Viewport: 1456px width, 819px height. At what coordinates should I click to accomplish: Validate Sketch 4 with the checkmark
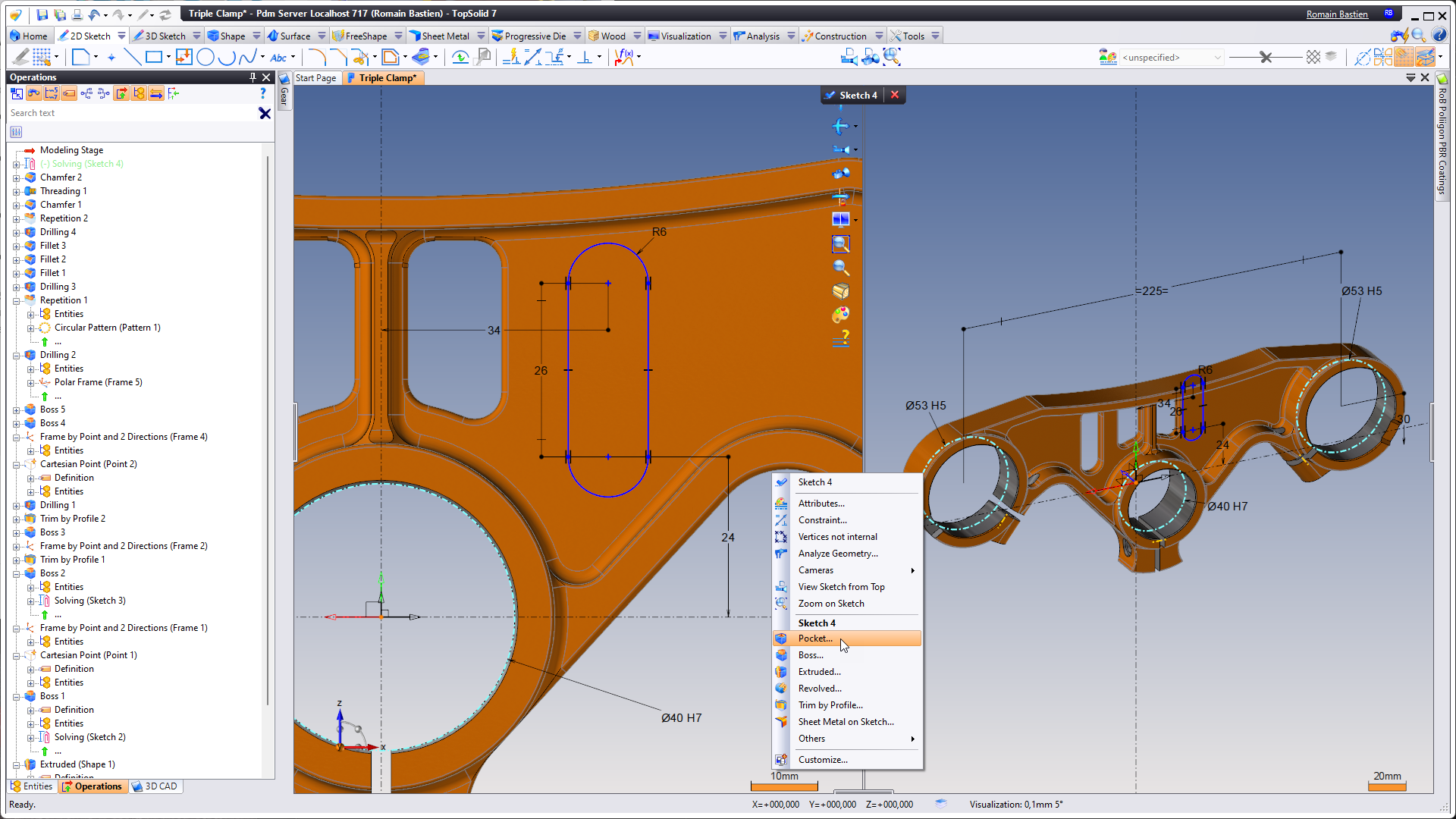(830, 95)
